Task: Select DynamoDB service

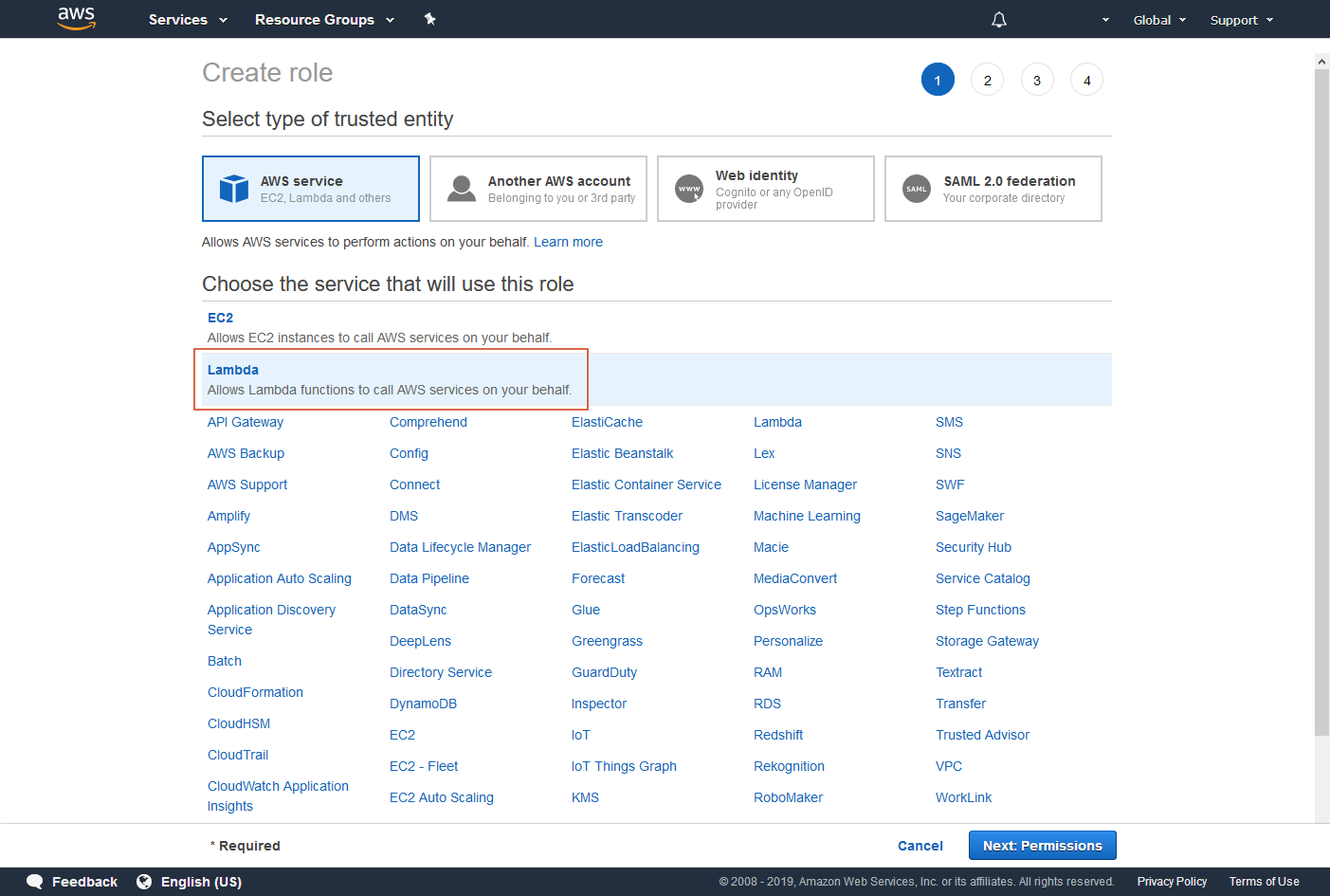Action: point(423,704)
